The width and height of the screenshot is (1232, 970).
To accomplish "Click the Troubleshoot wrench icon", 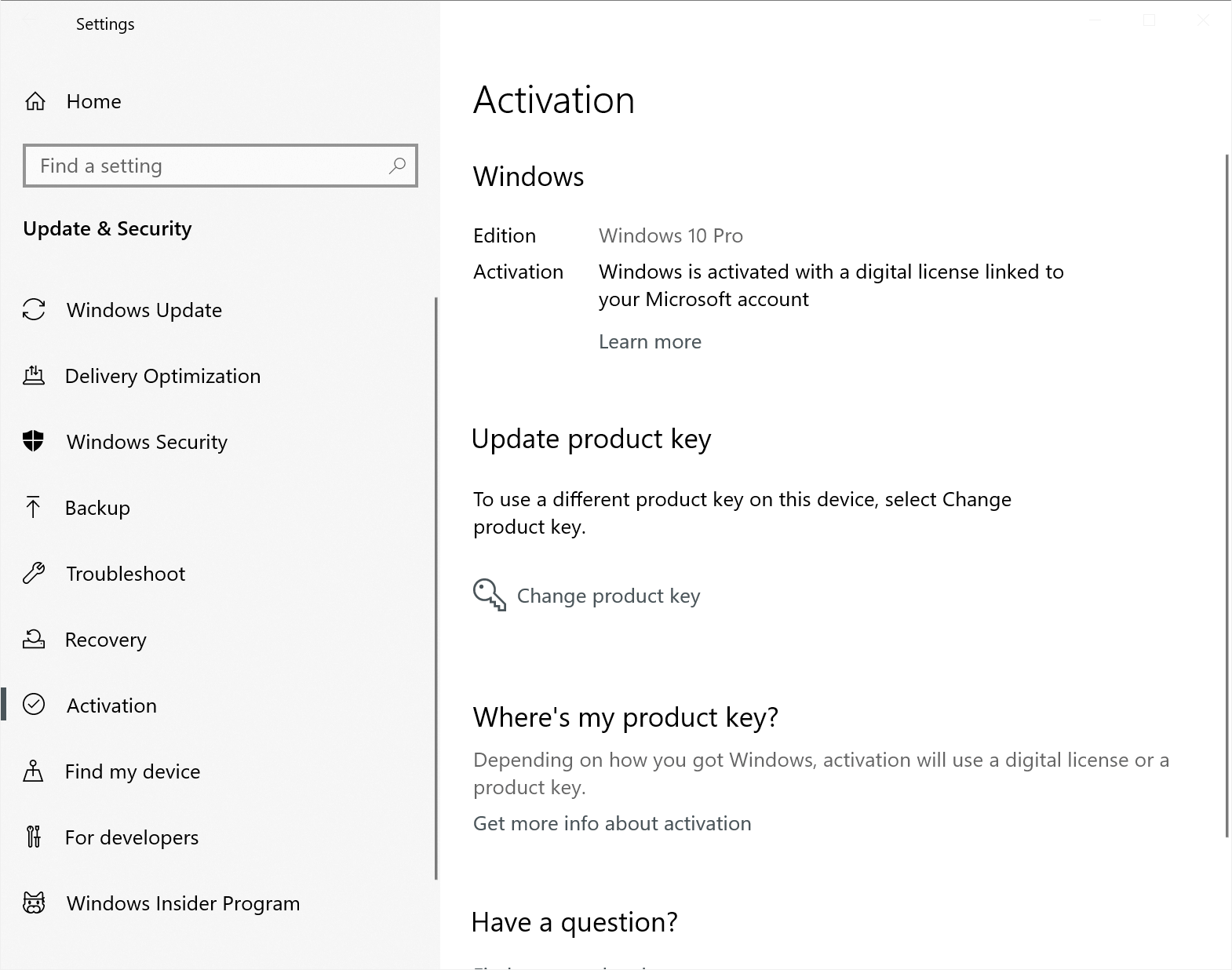I will (x=34, y=574).
